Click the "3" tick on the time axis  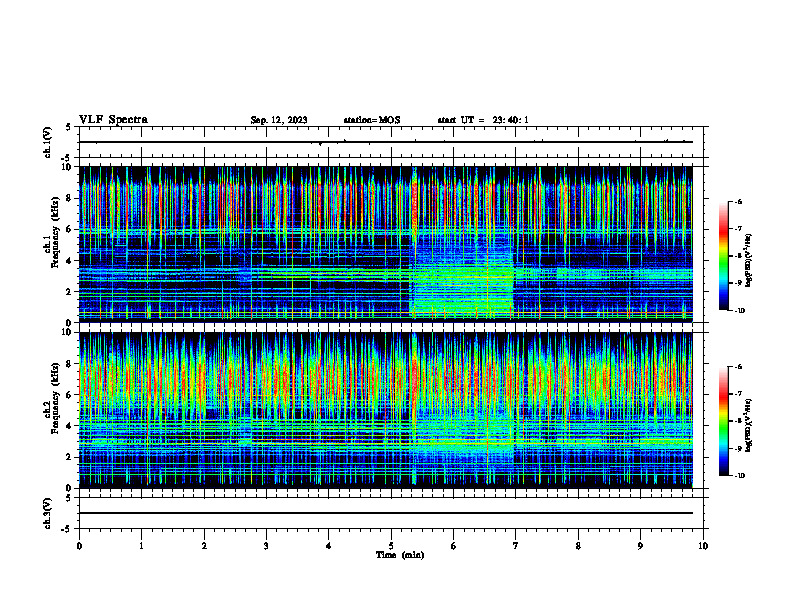tap(267, 546)
